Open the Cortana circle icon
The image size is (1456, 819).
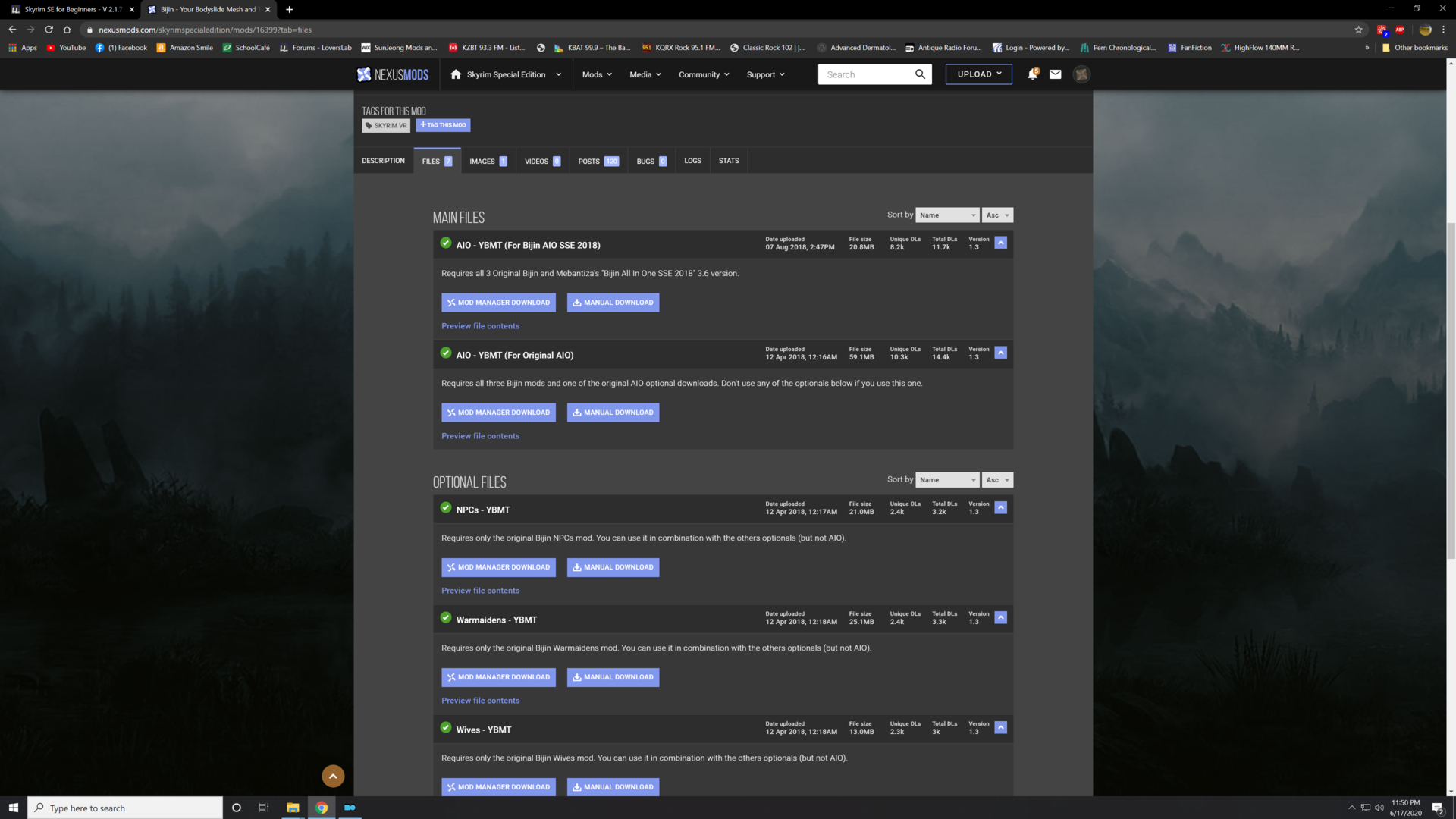[x=236, y=808]
